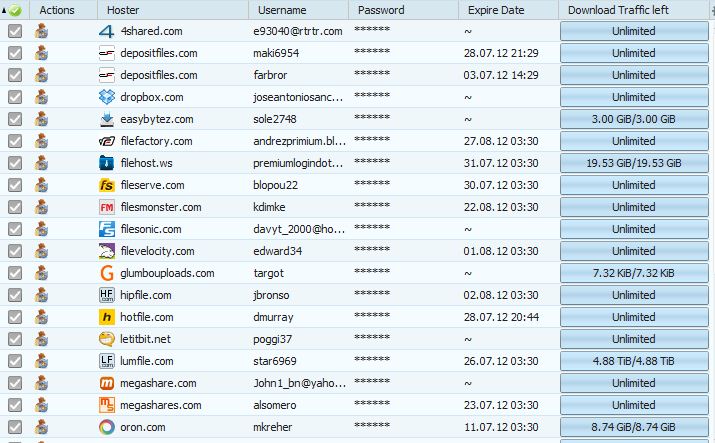
Task: Click the Actions icon for farbror account
Action: (41, 75)
